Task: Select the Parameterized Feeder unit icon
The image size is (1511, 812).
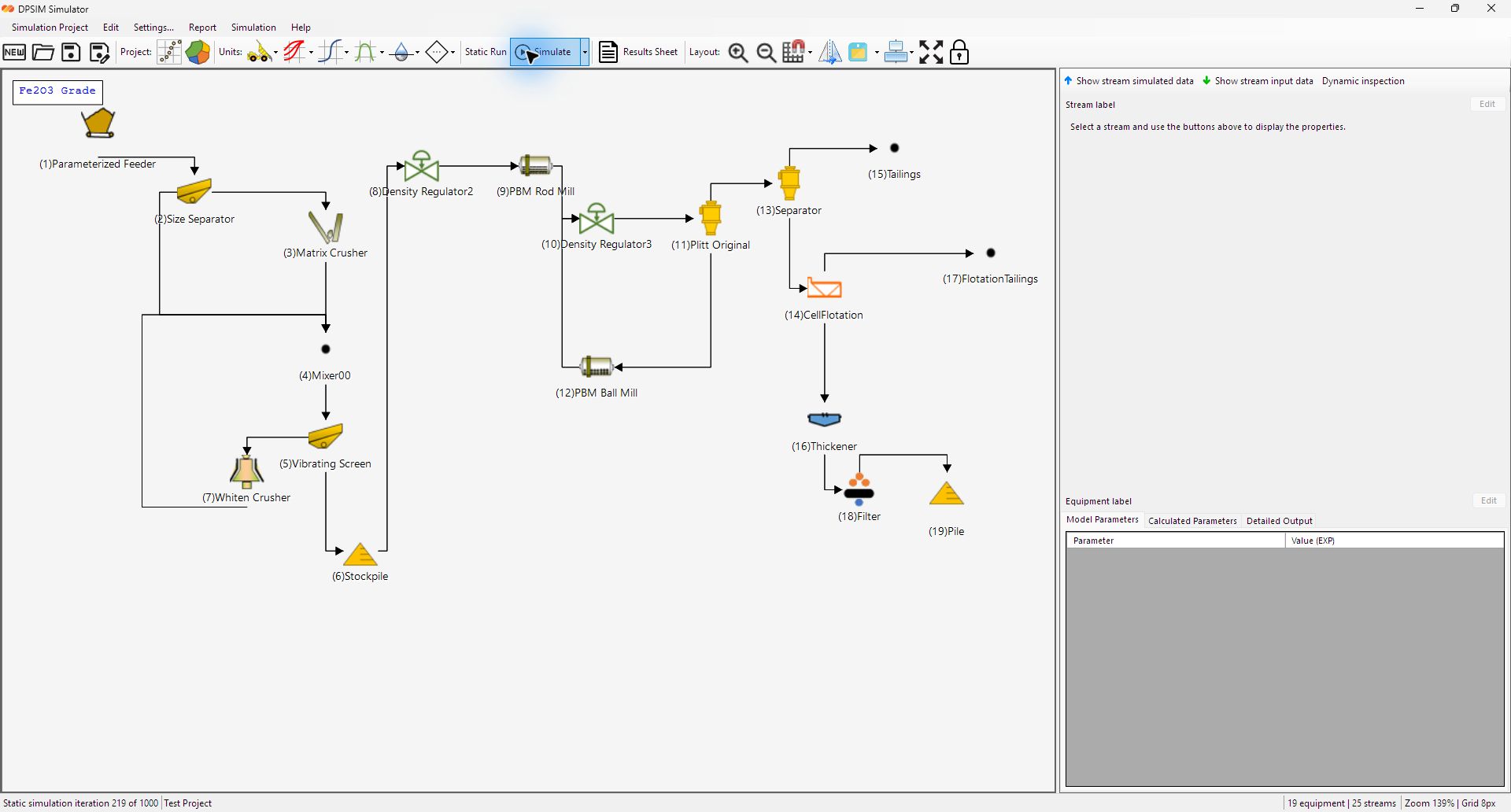Action: (x=98, y=124)
